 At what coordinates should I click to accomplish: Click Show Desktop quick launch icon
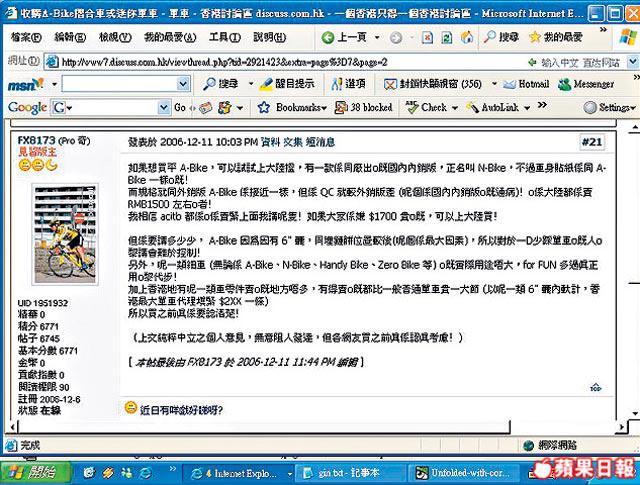tap(89, 473)
